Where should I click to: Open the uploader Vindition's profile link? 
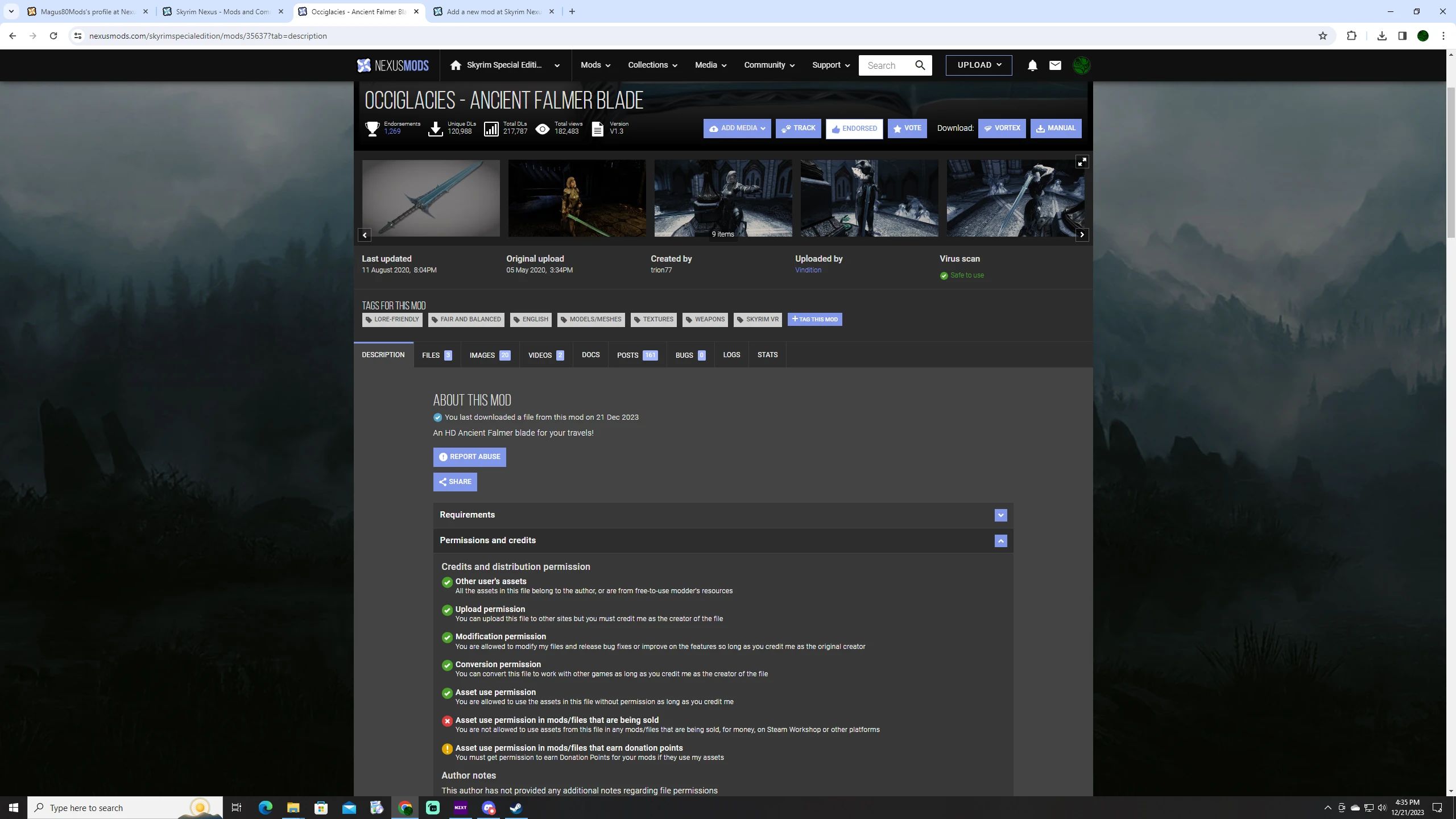[x=808, y=270]
